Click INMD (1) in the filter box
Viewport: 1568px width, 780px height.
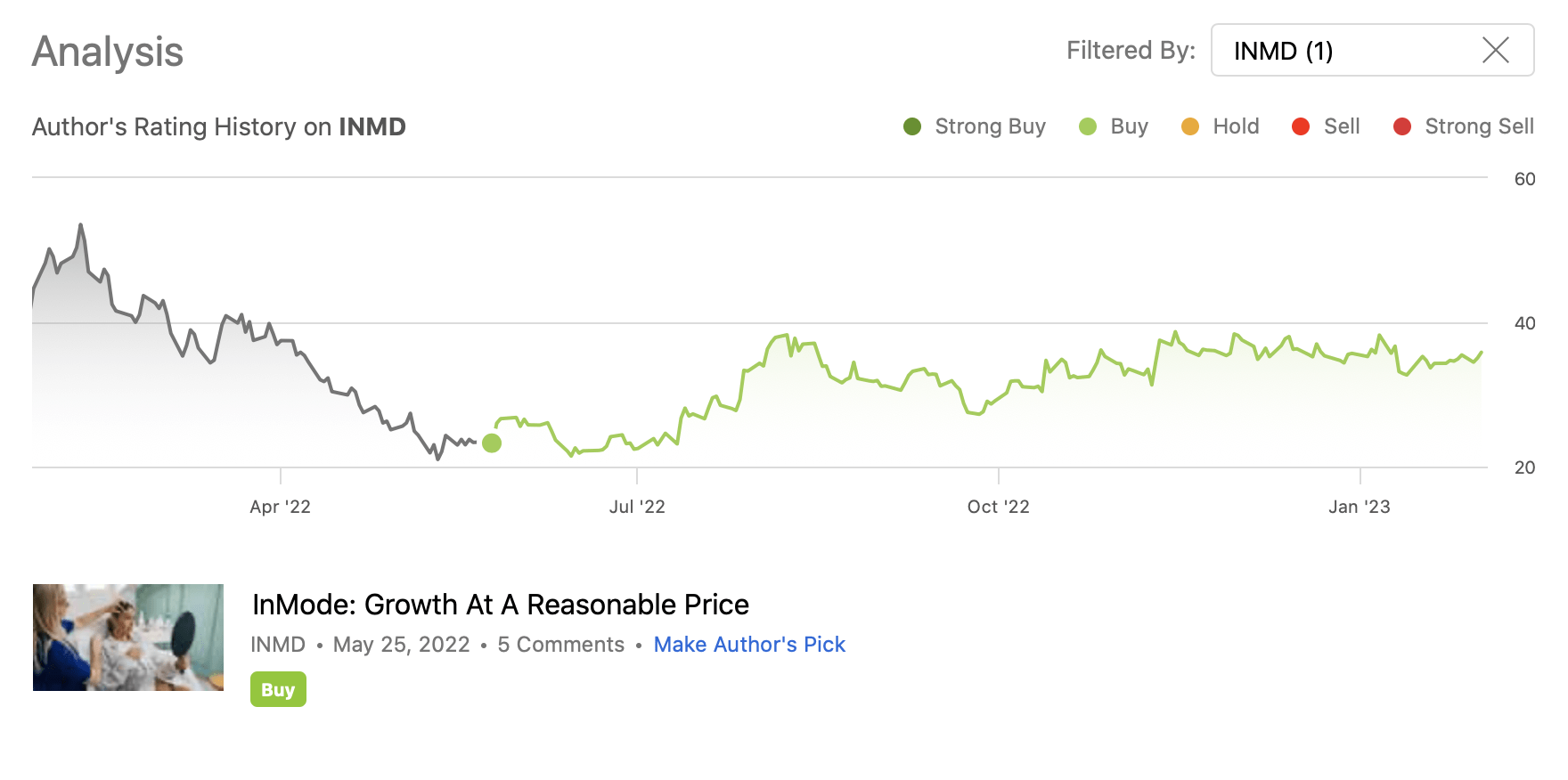pyautogui.click(x=1284, y=51)
